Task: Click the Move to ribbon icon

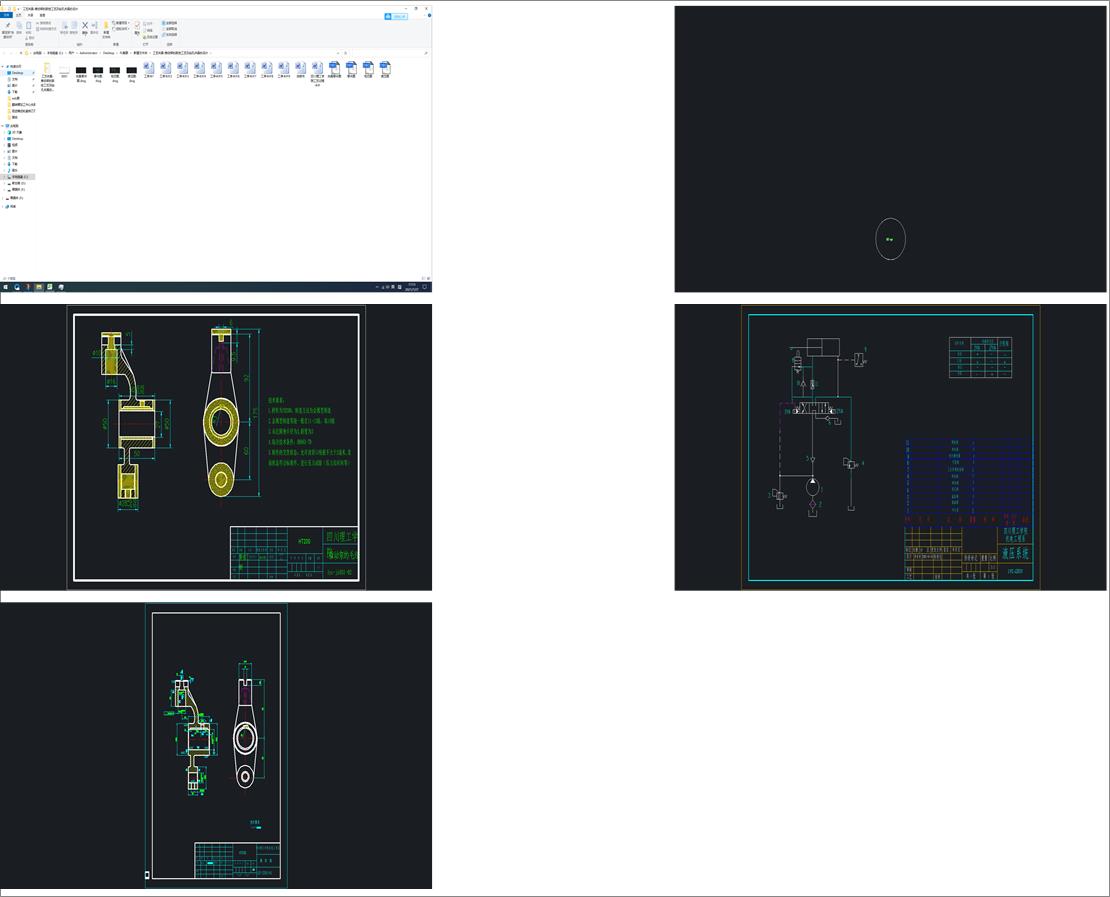Action: 64,26
